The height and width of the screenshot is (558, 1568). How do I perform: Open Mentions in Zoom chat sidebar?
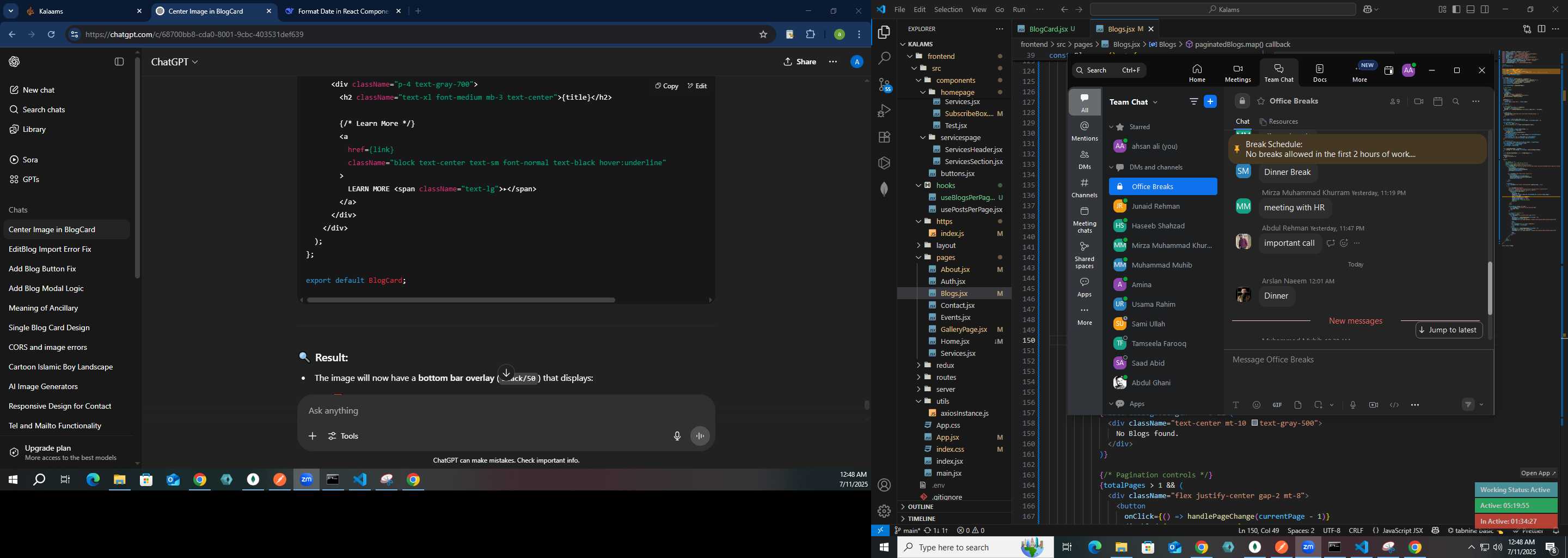point(1085,131)
